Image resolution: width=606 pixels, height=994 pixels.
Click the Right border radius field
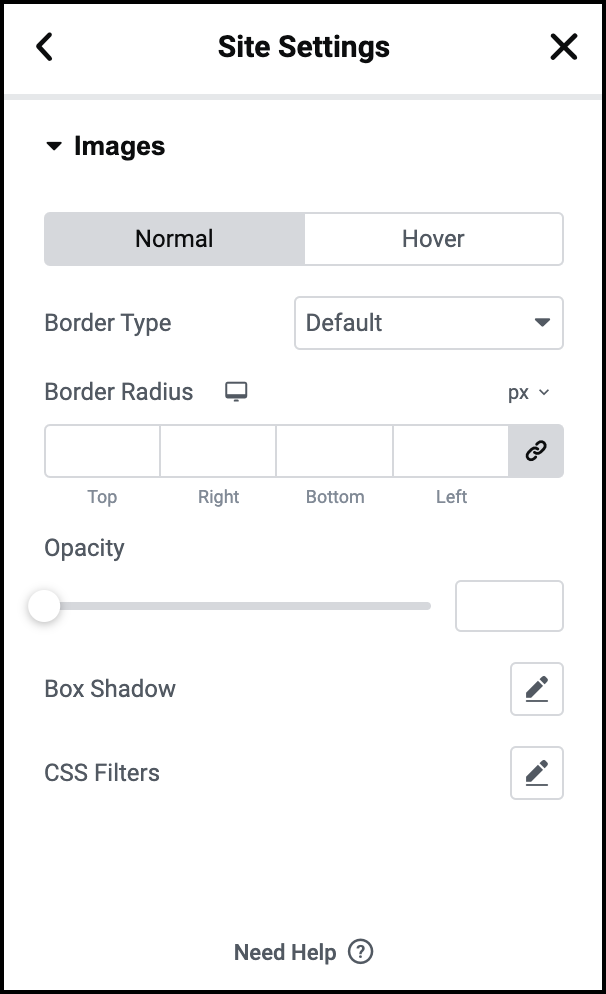[x=218, y=451]
